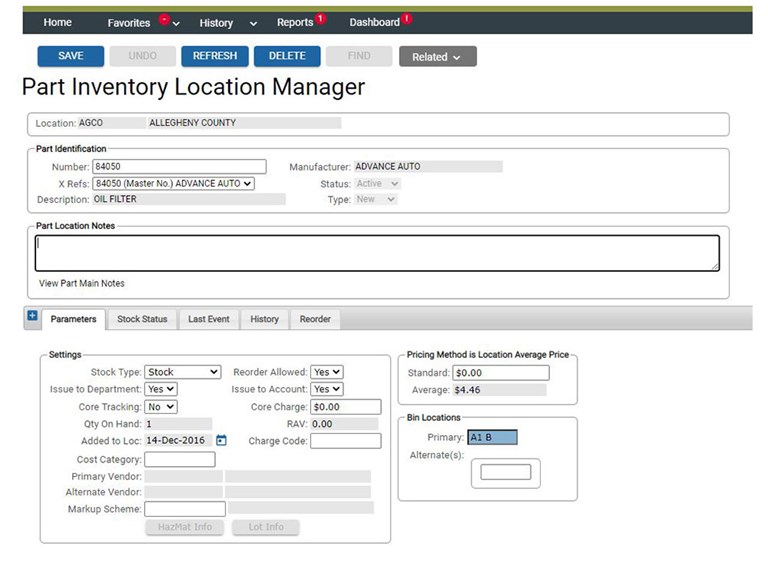Open the Related dropdown button
The height and width of the screenshot is (576, 768).
(437, 56)
